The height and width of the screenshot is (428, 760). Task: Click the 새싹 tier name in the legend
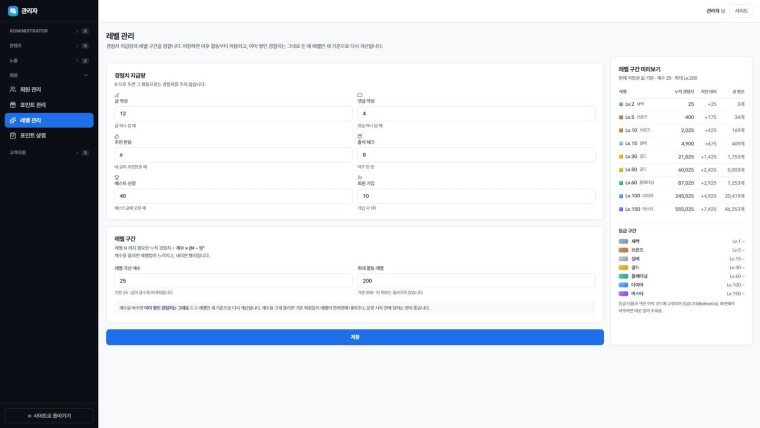tap(635, 241)
